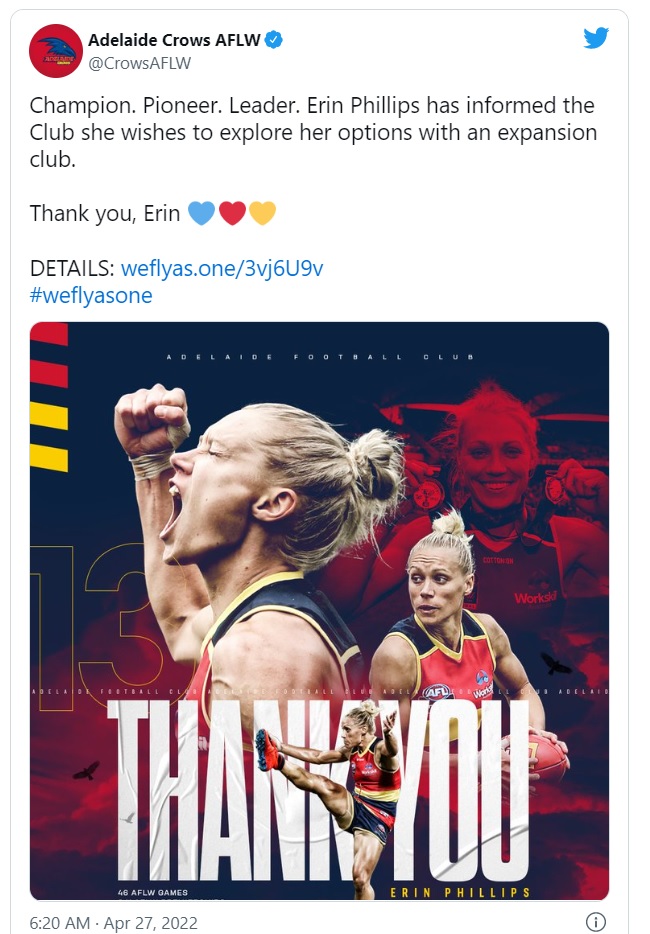Viewport: 650px width, 934px height.
Task: Open the weflyas.one/3vj6U9v details link
Action: tap(222, 268)
